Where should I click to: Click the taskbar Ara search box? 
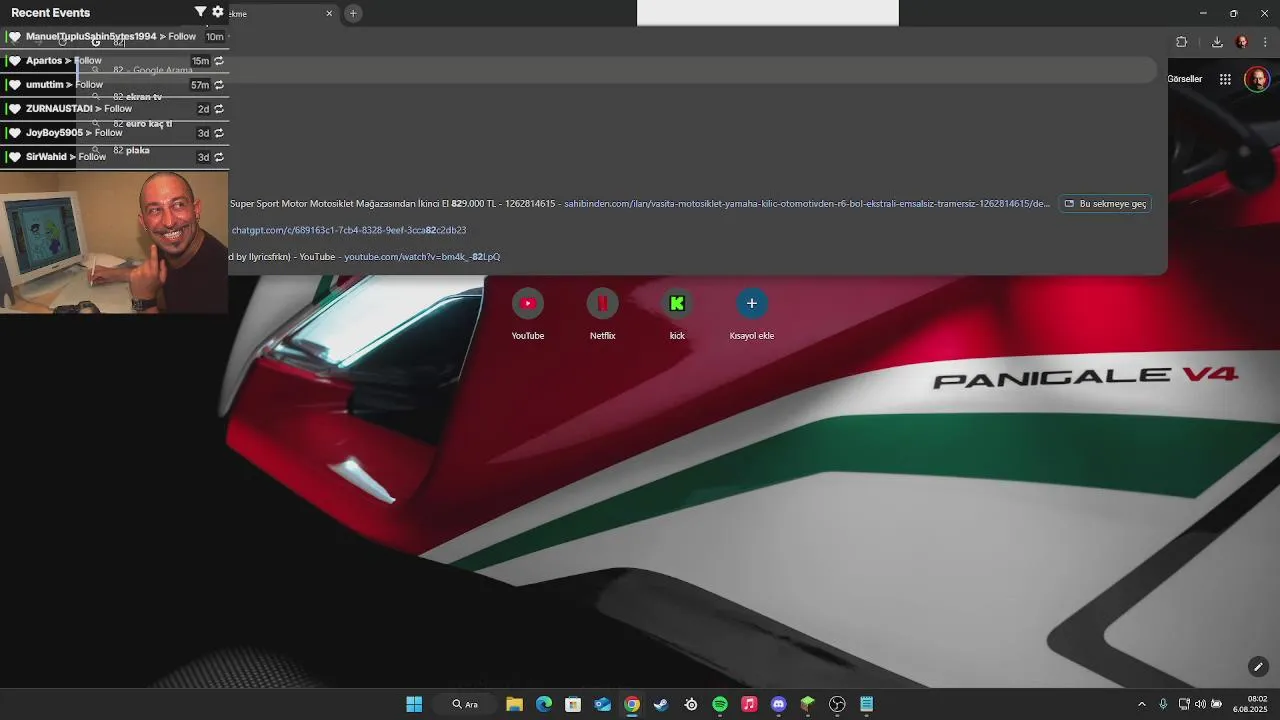465,704
